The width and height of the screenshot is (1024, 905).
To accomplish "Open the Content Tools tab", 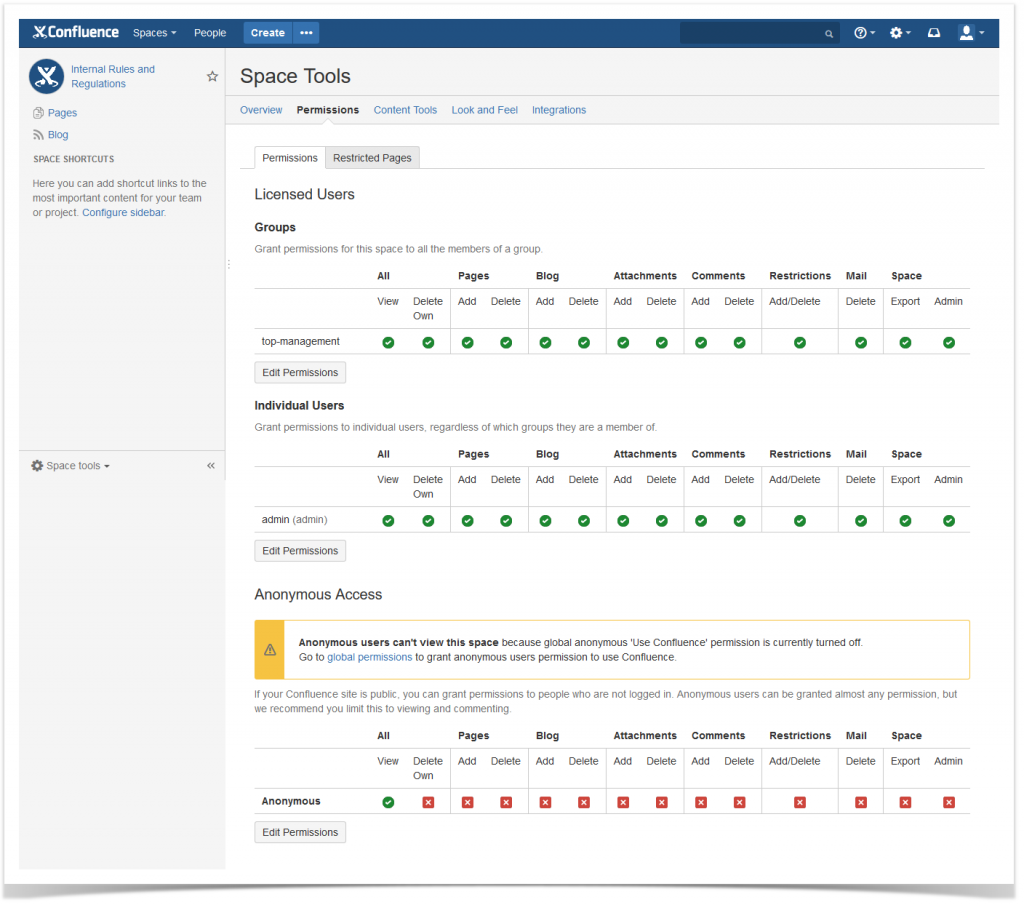I will [405, 110].
